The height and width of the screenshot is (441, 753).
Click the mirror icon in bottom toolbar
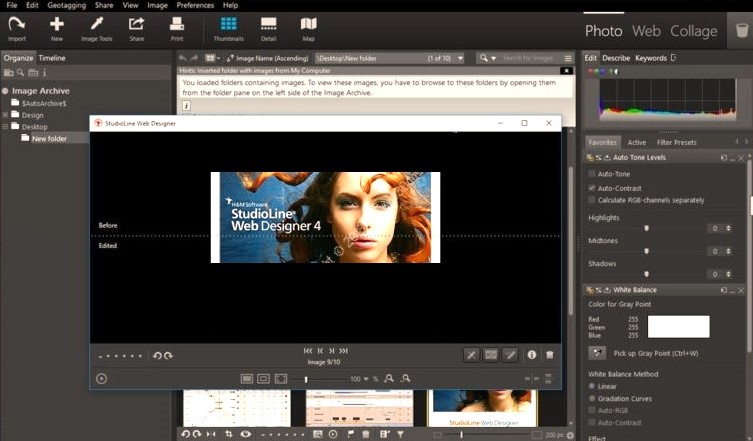click(211, 434)
